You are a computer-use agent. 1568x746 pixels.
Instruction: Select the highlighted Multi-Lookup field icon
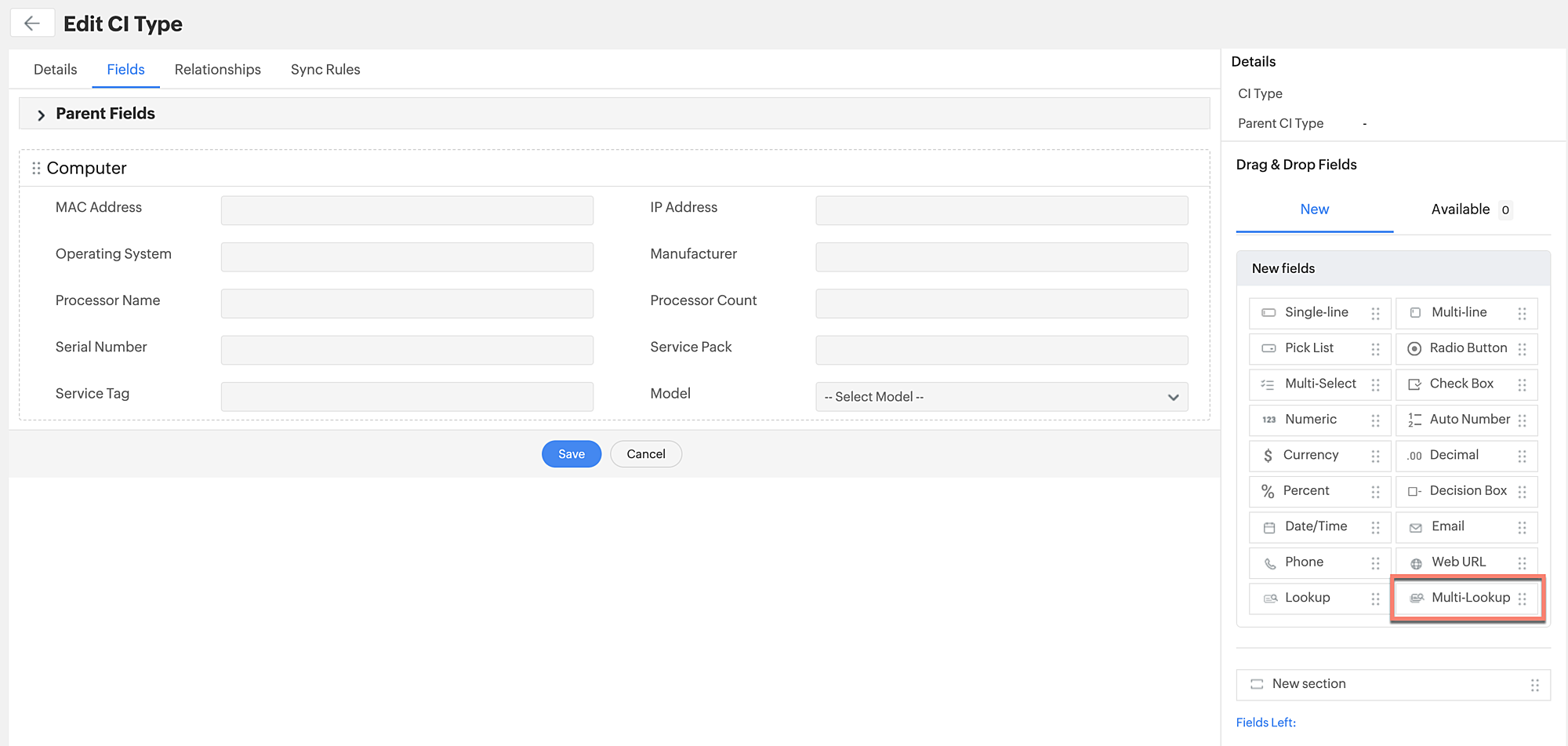(x=1417, y=597)
